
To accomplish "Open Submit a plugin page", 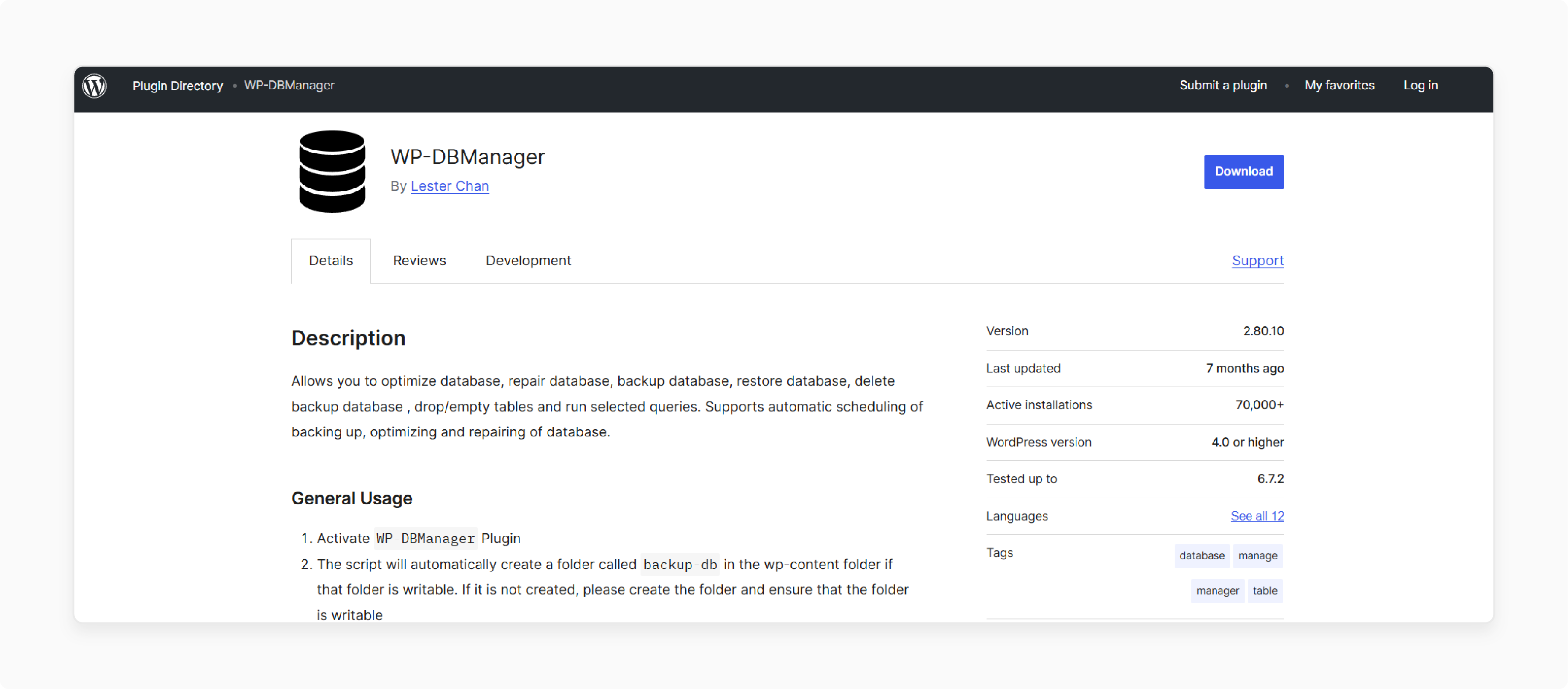I will pos(1223,85).
